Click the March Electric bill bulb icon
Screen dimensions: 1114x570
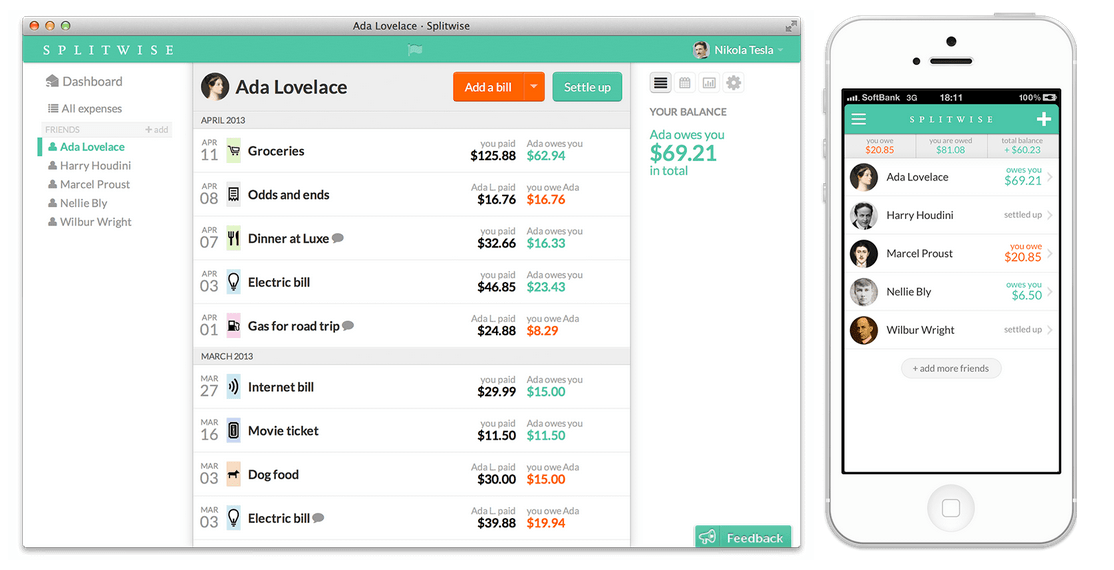(233, 518)
